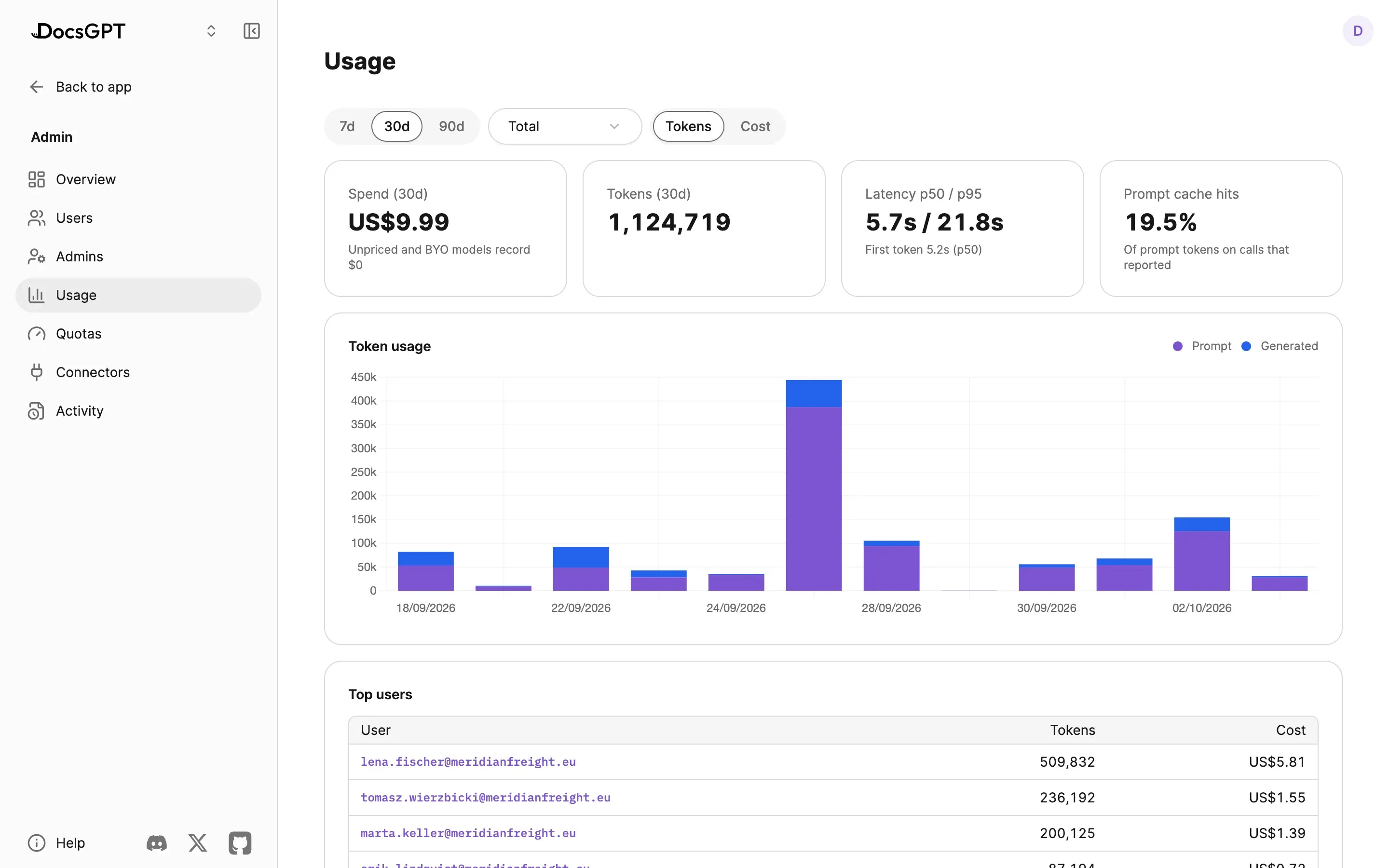Viewport: 1389px width, 868px height.
Task: Click the Top users heading
Action: pos(380,694)
